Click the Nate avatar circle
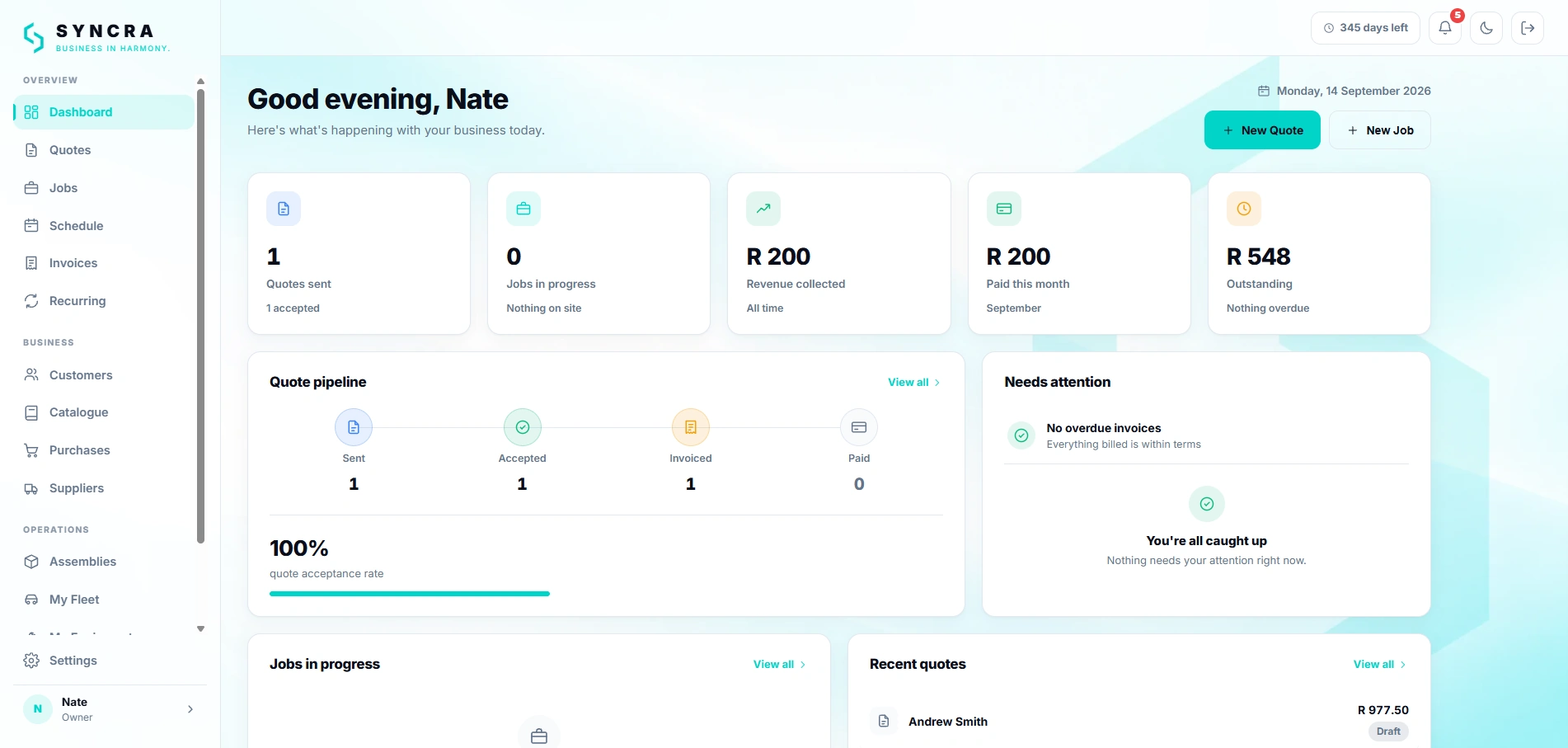The width and height of the screenshot is (1568, 748). pos(38,709)
